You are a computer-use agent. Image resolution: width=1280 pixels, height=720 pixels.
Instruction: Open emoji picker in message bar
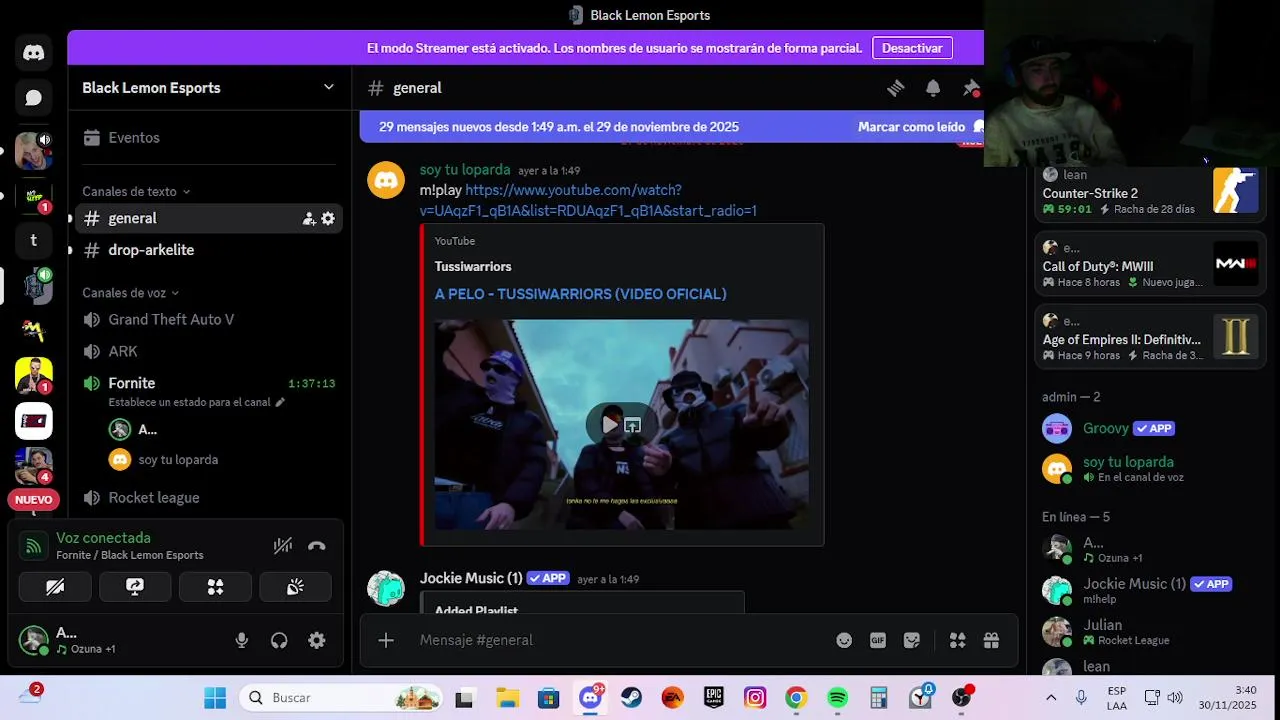[844, 641]
